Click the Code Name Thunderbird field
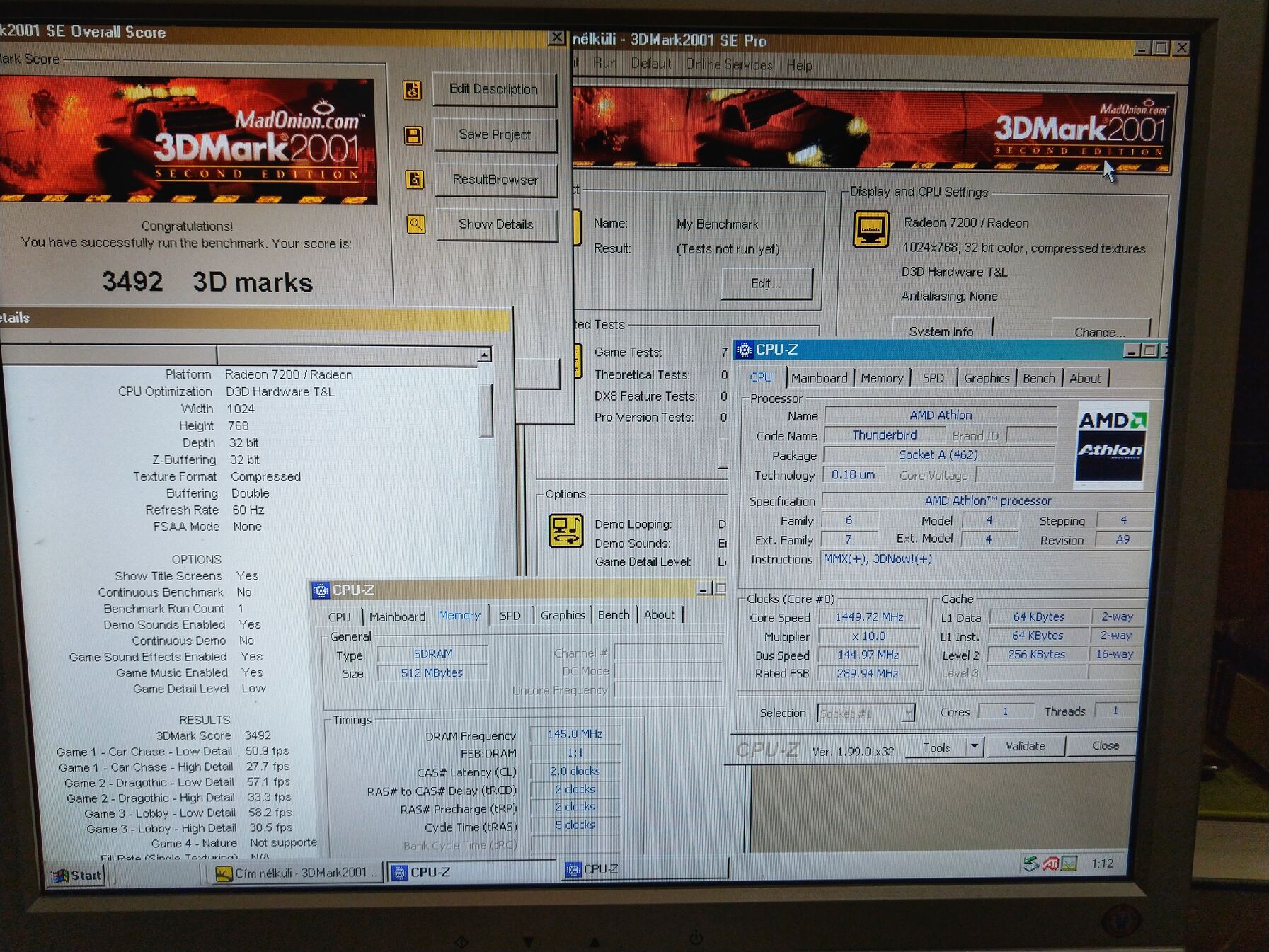 click(x=884, y=435)
